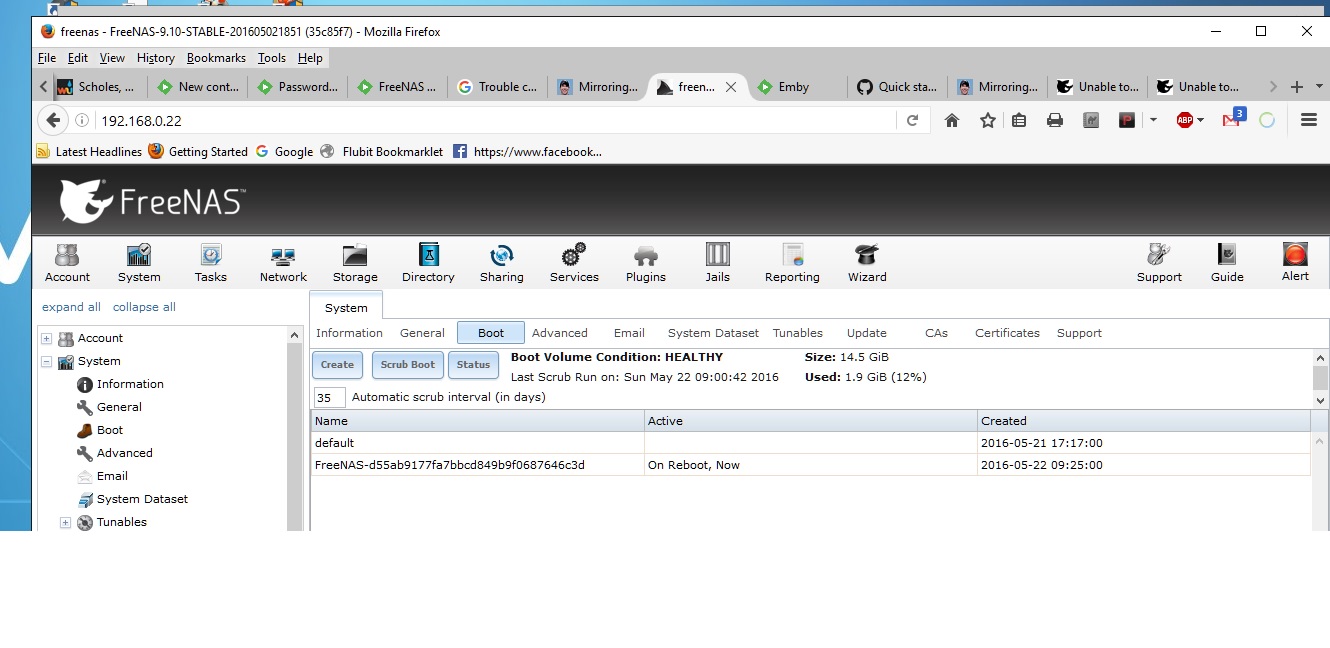1330x648 pixels.
Task: Switch to the Certificates sub-tab
Action: (x=1007, y=333)
